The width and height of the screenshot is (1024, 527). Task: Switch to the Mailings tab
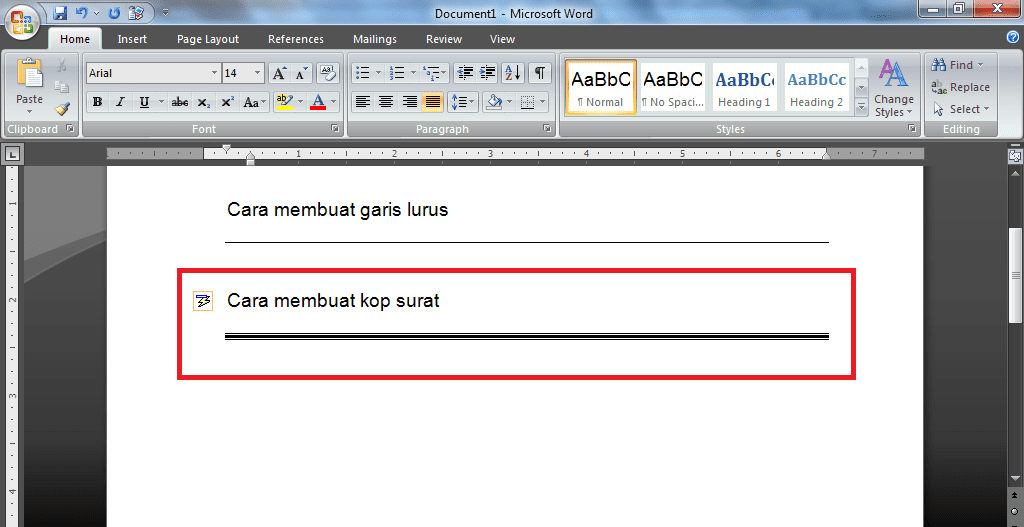[375, 39]
